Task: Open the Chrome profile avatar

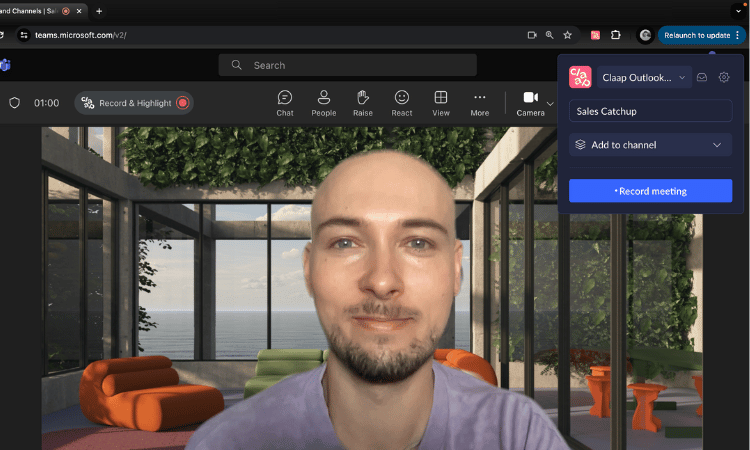Action: (x=645, y=35)
